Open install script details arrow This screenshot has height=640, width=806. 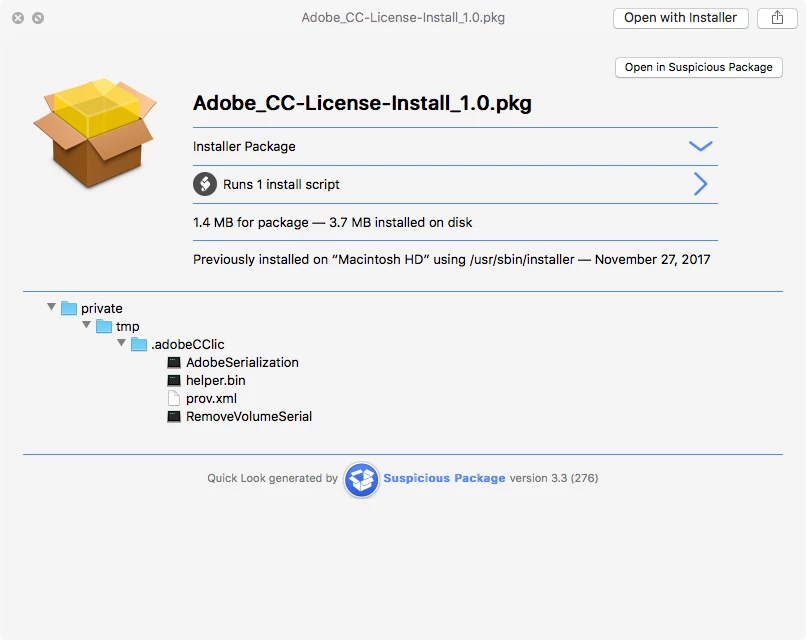click(700, 184)
